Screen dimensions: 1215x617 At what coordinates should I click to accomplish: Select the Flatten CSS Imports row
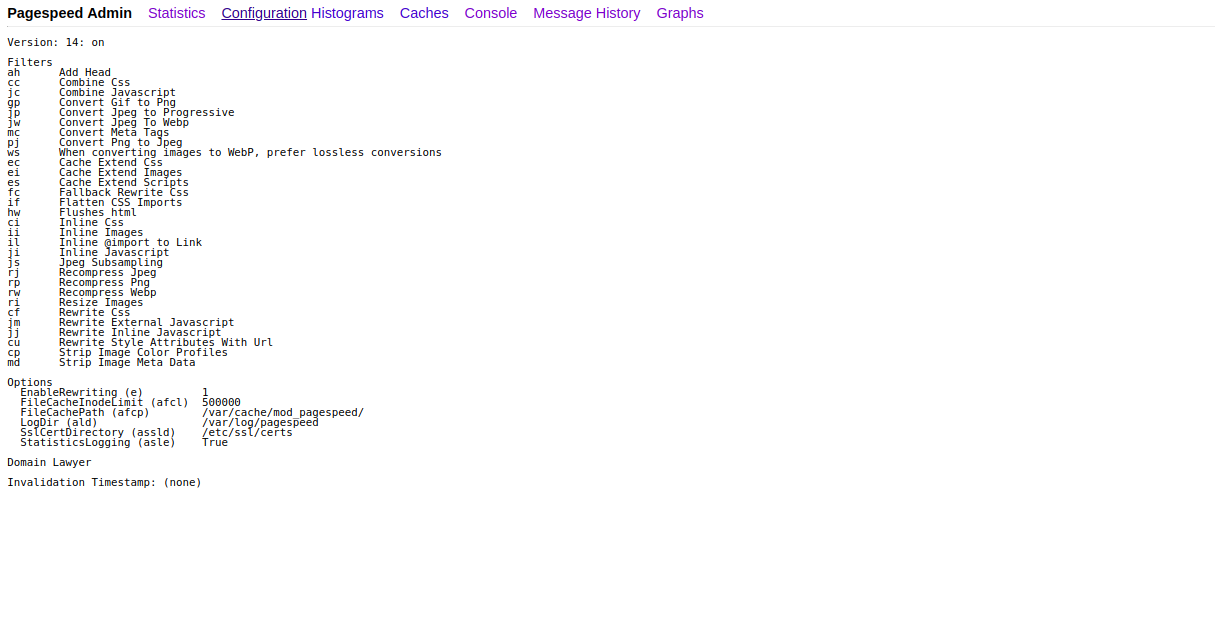point(95,202)
